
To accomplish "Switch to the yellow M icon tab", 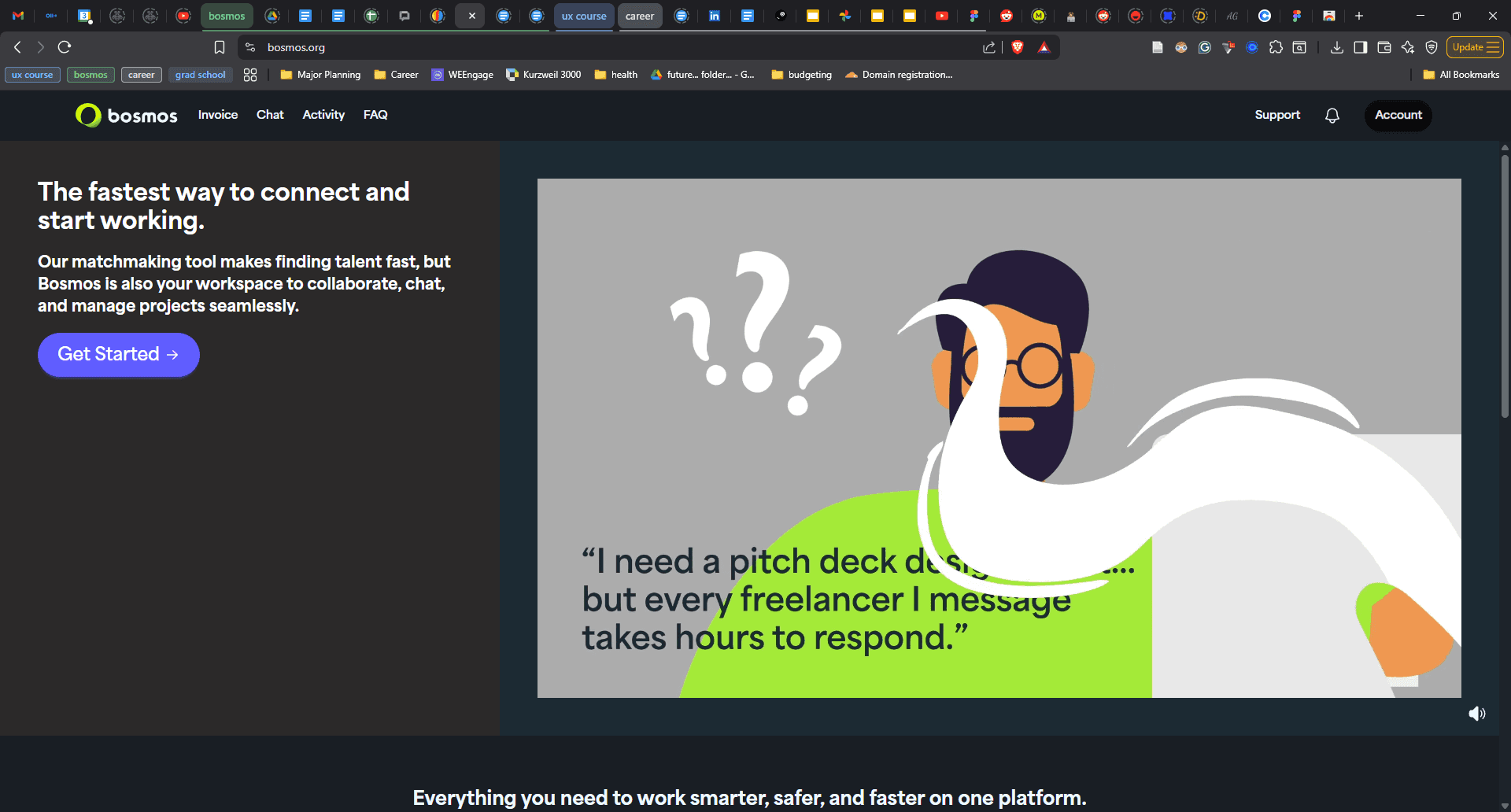I will coord(1039,16).
